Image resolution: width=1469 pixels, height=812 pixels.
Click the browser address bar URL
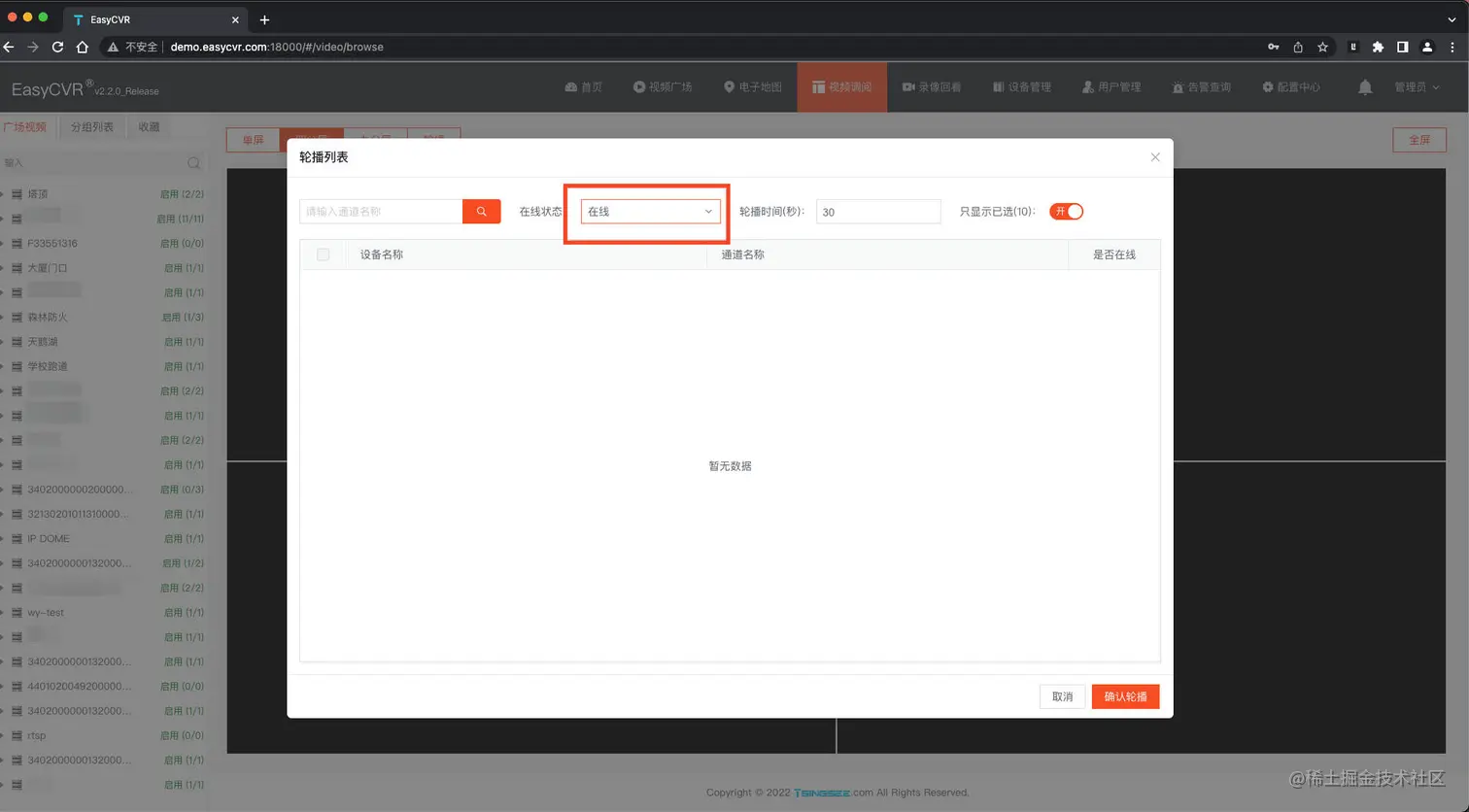coord(277,47)
